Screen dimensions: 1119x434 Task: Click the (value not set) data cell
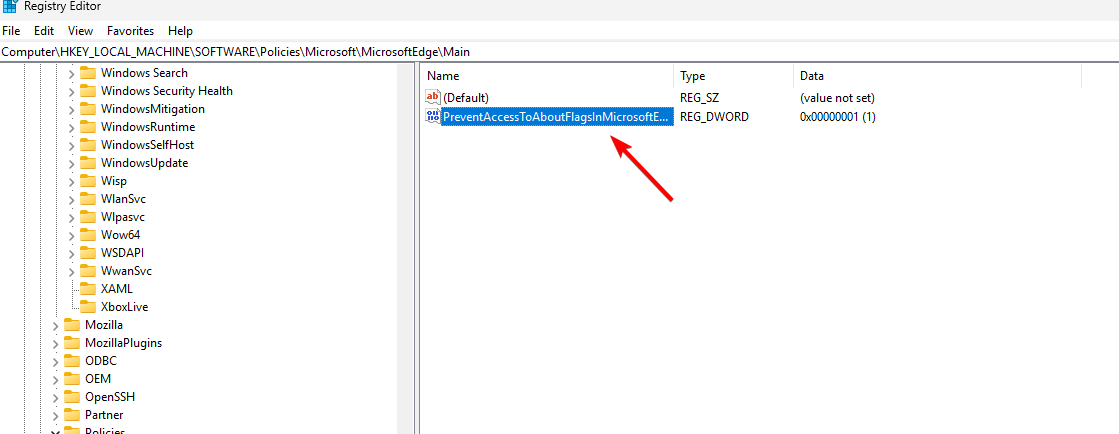click(x=837, y=98)
